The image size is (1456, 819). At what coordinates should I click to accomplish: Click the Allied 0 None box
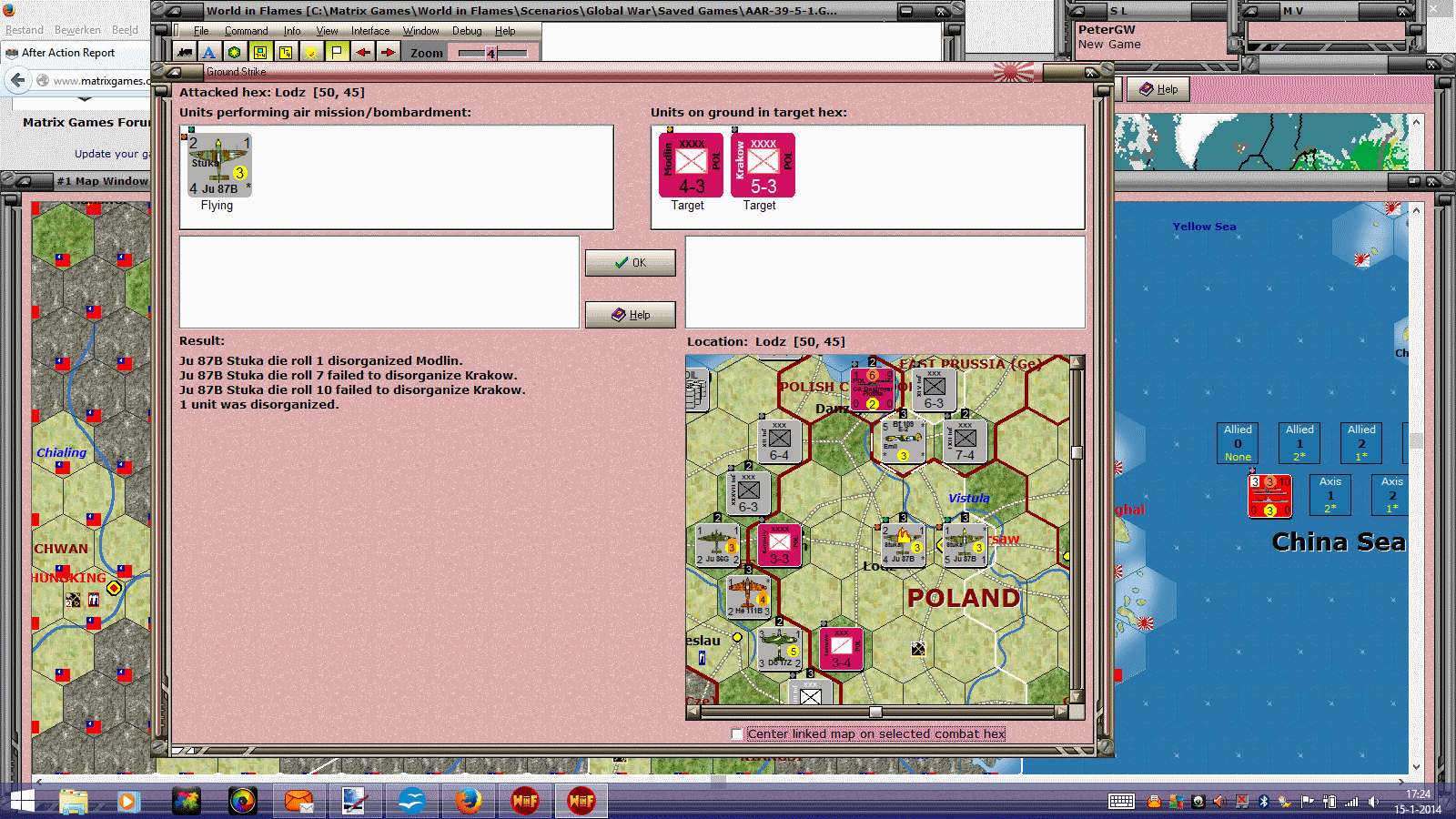1238,443
